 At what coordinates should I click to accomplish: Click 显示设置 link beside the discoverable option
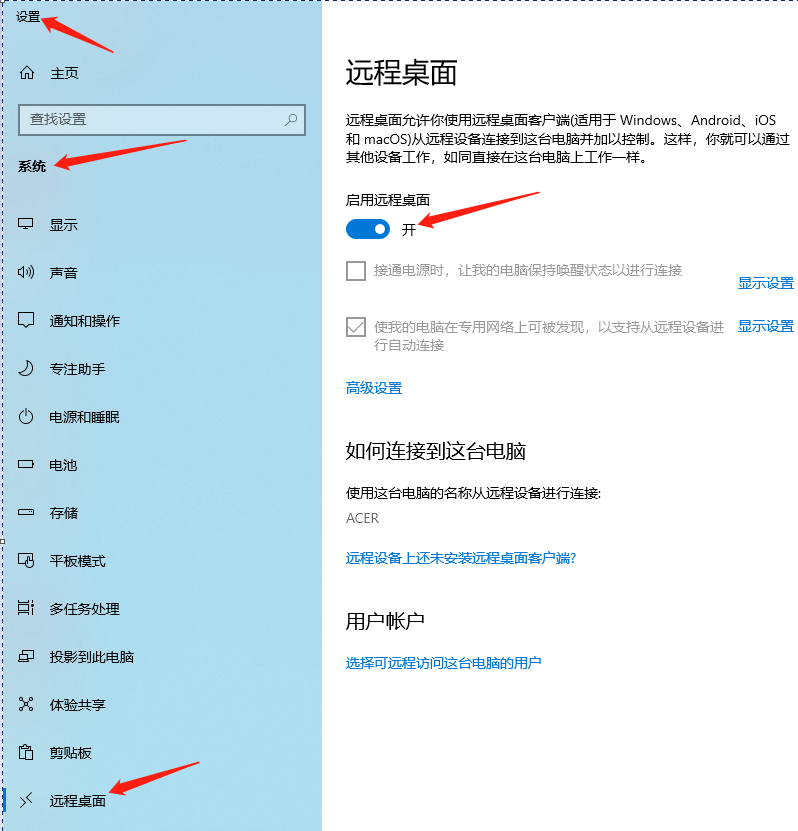pyautogui.click(x=766, y=326)
